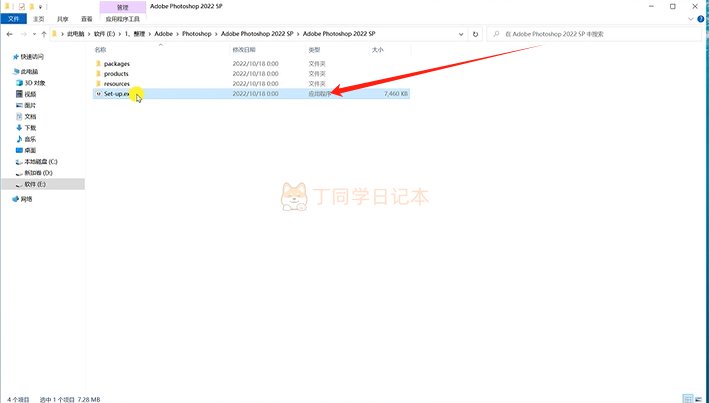709x403 pixels.
Task: Open 本地磁盘 (C:) drive in sidebar
Action: [x=37, y=162]
